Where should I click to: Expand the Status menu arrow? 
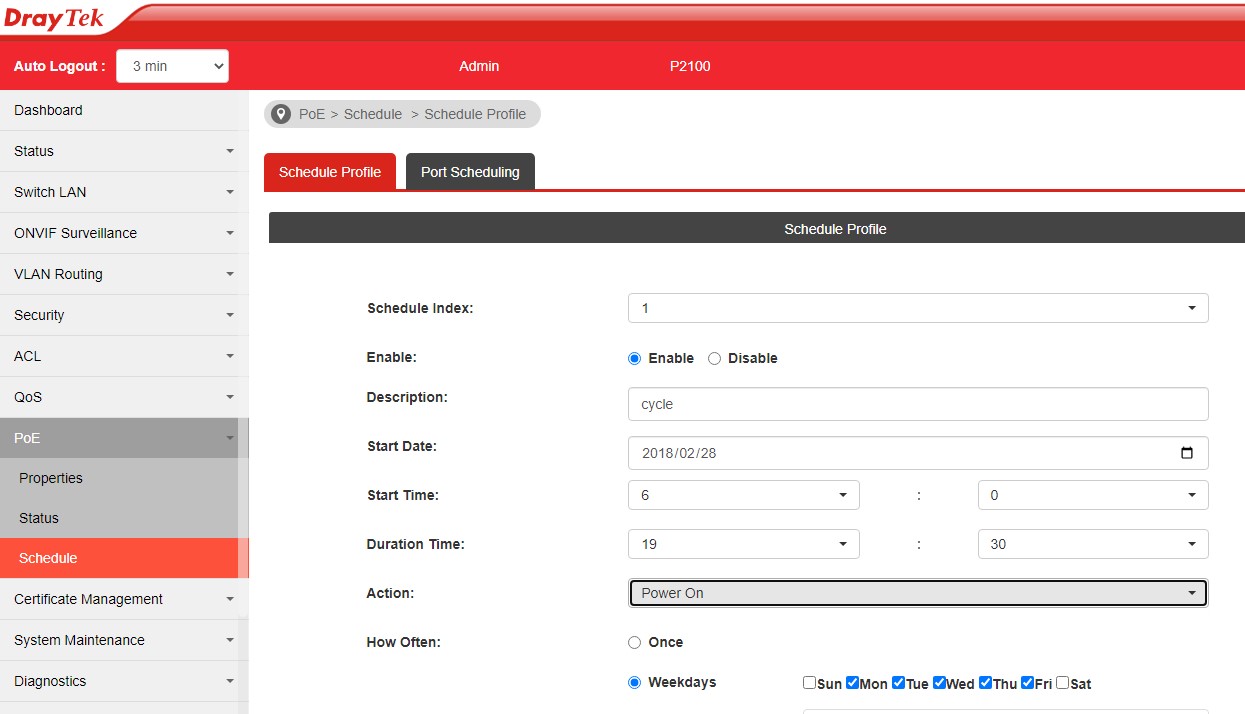coord(230,151)
